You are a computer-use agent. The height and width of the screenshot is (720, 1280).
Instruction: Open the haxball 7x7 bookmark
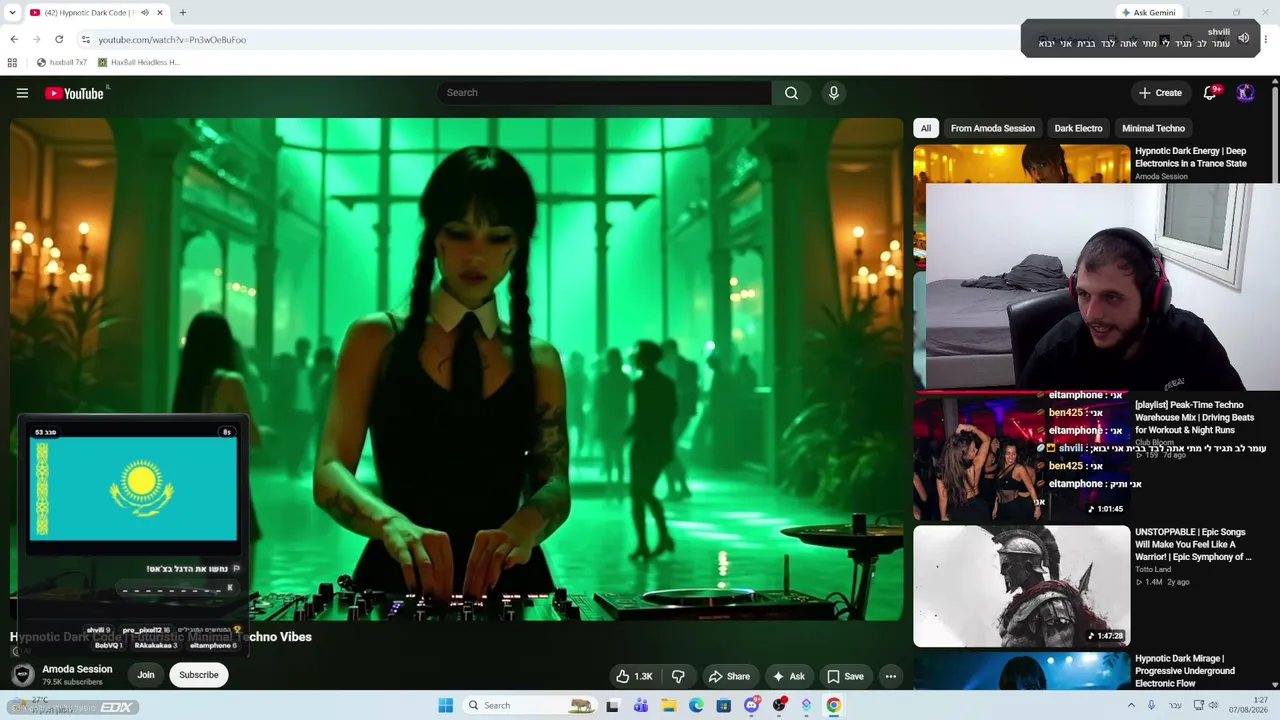tap(62, 62)
